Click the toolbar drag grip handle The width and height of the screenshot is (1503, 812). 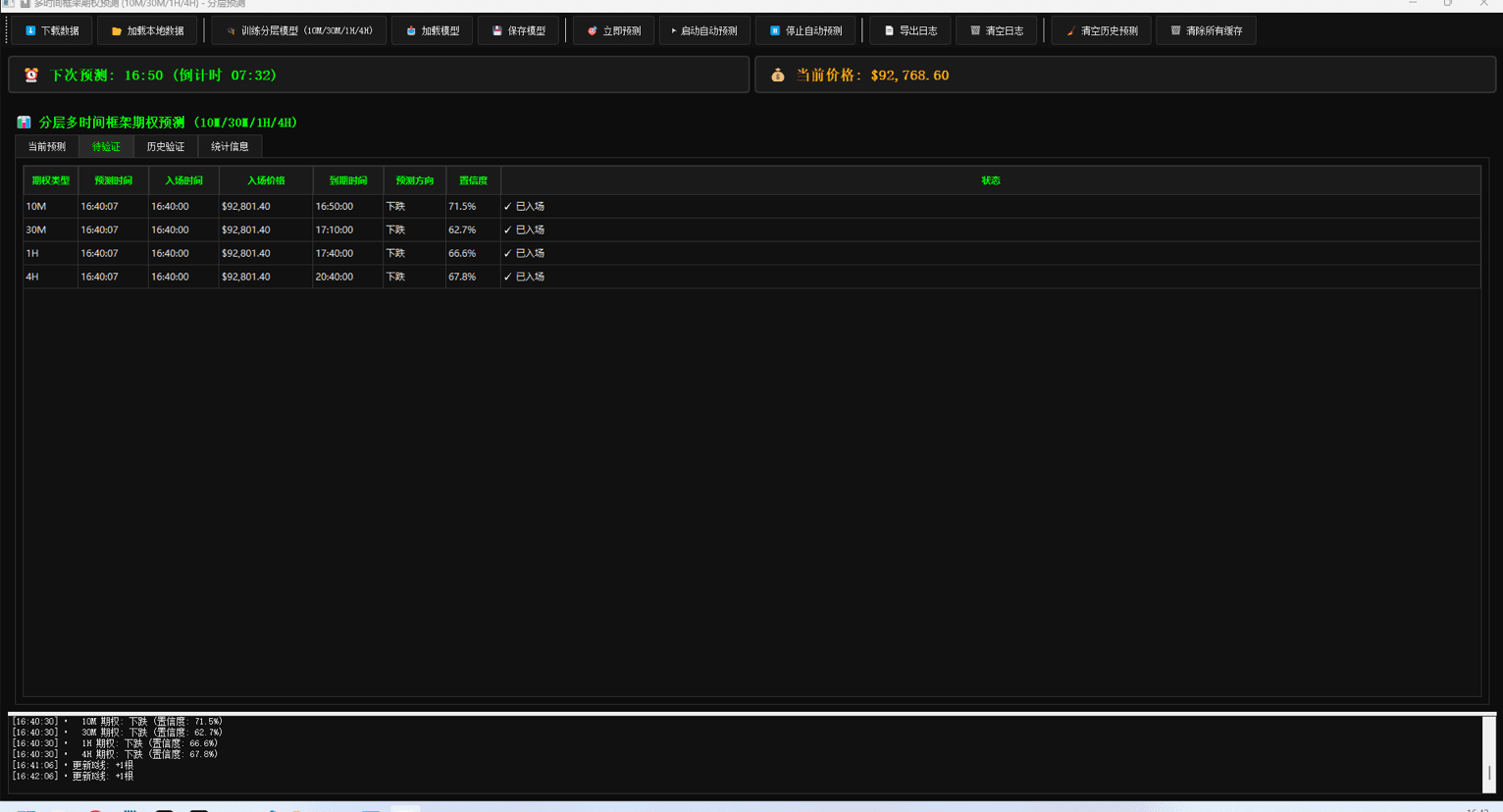point(7,30)
